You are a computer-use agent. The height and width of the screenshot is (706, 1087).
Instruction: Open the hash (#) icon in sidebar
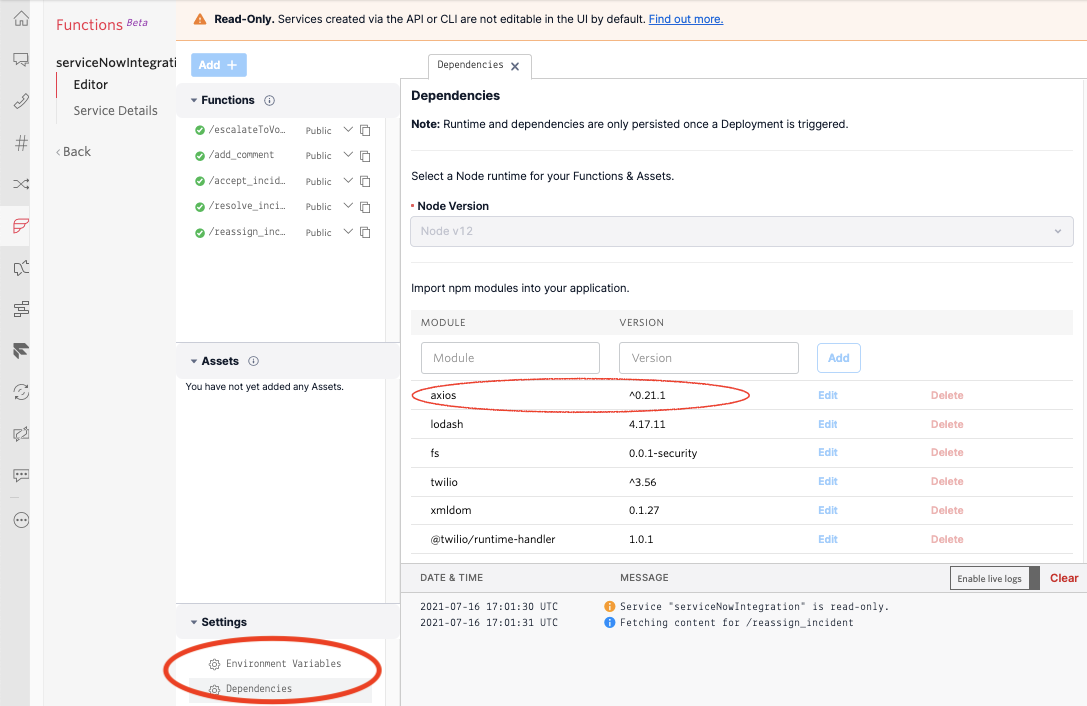point(21,143)
